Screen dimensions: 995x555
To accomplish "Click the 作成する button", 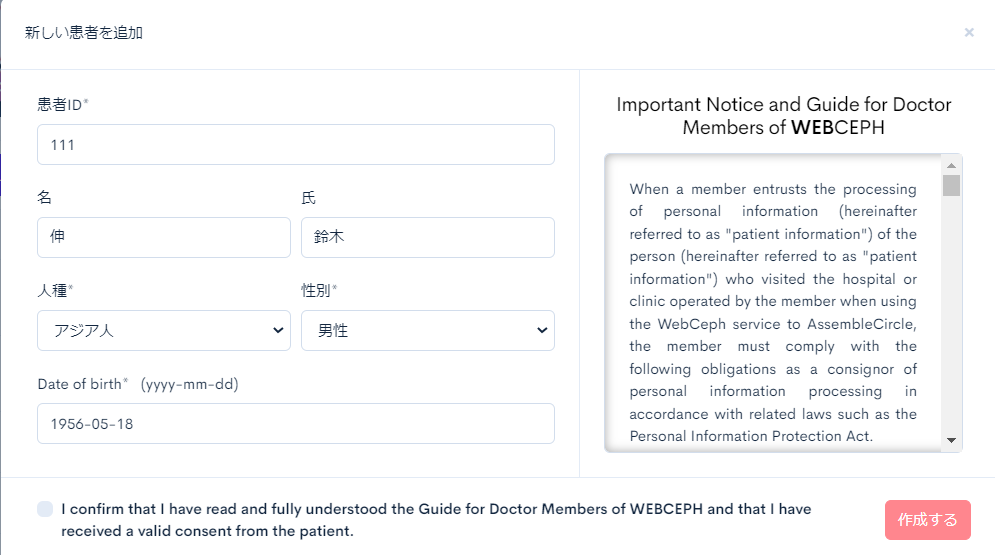I will pyautogui.click(x=928, y=520).
